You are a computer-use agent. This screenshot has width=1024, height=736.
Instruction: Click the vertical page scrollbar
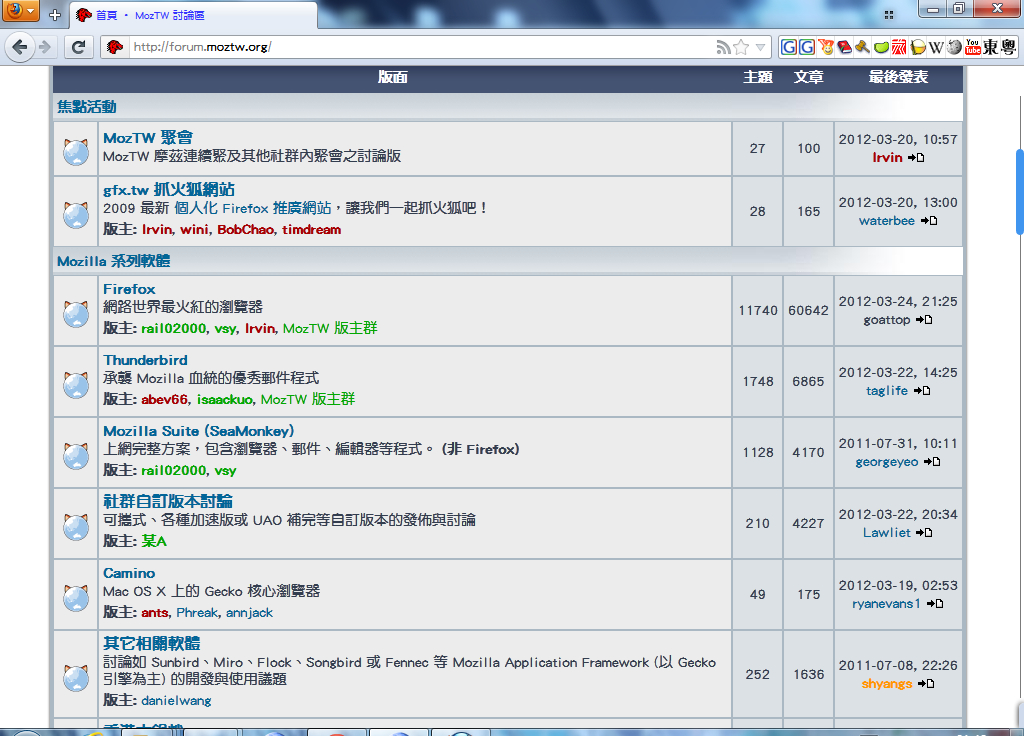[1019, 191]
